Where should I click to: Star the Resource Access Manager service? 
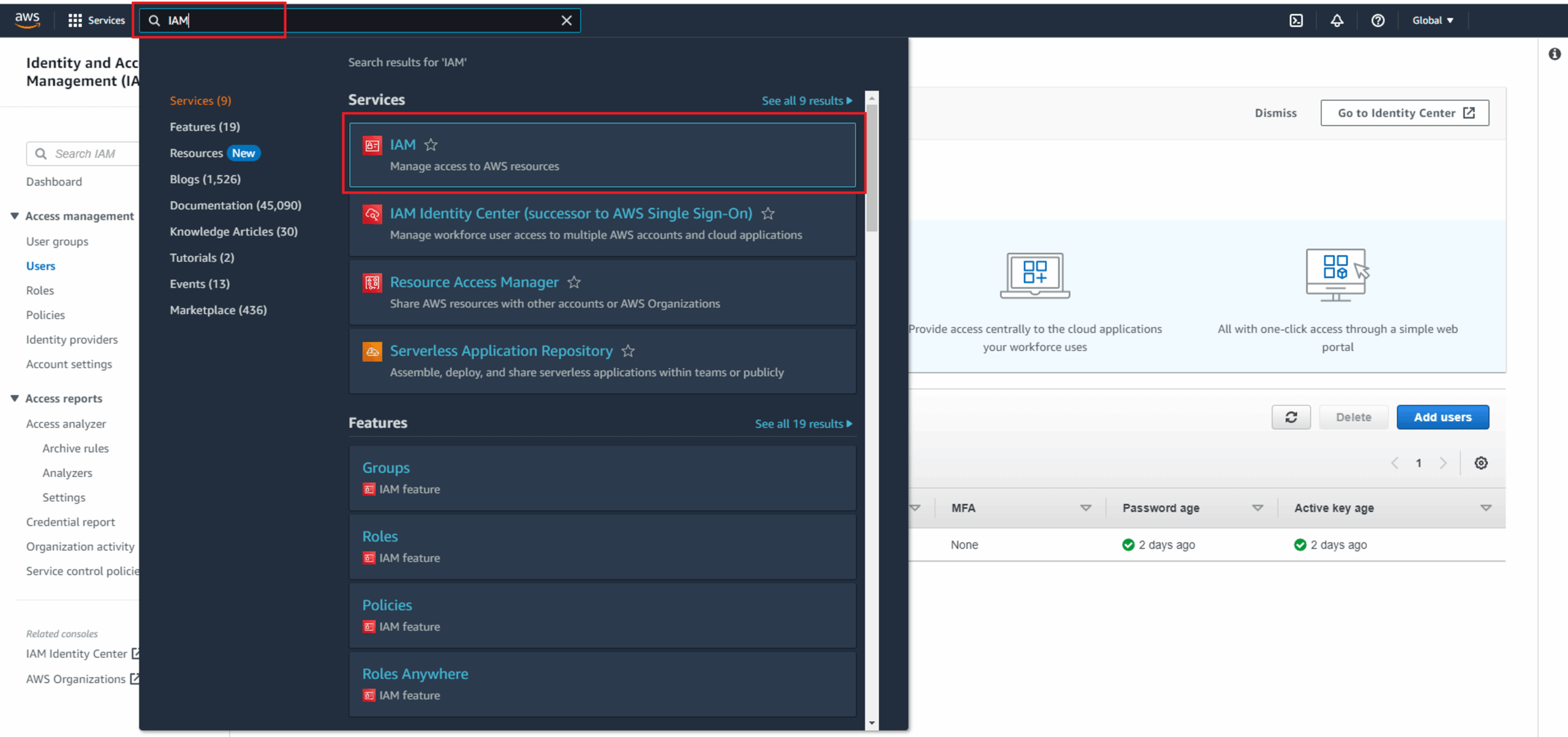click(x=574, y=282)
